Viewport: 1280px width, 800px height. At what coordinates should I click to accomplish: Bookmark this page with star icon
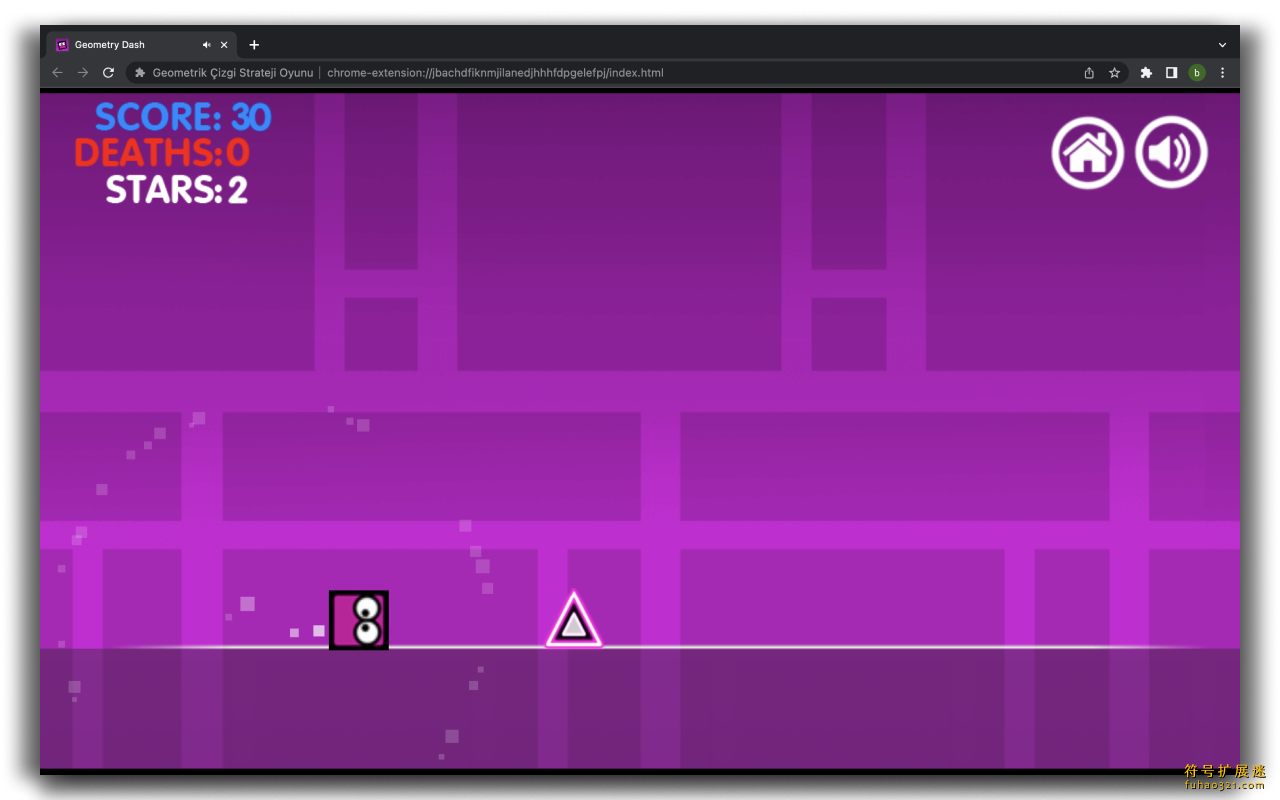tap(1114, 73)
